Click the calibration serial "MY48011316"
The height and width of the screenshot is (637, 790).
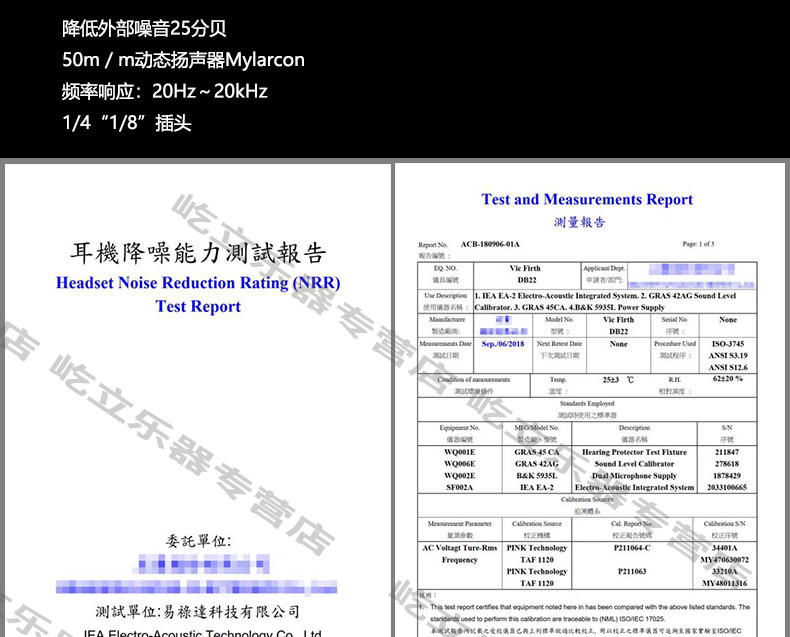725,584
